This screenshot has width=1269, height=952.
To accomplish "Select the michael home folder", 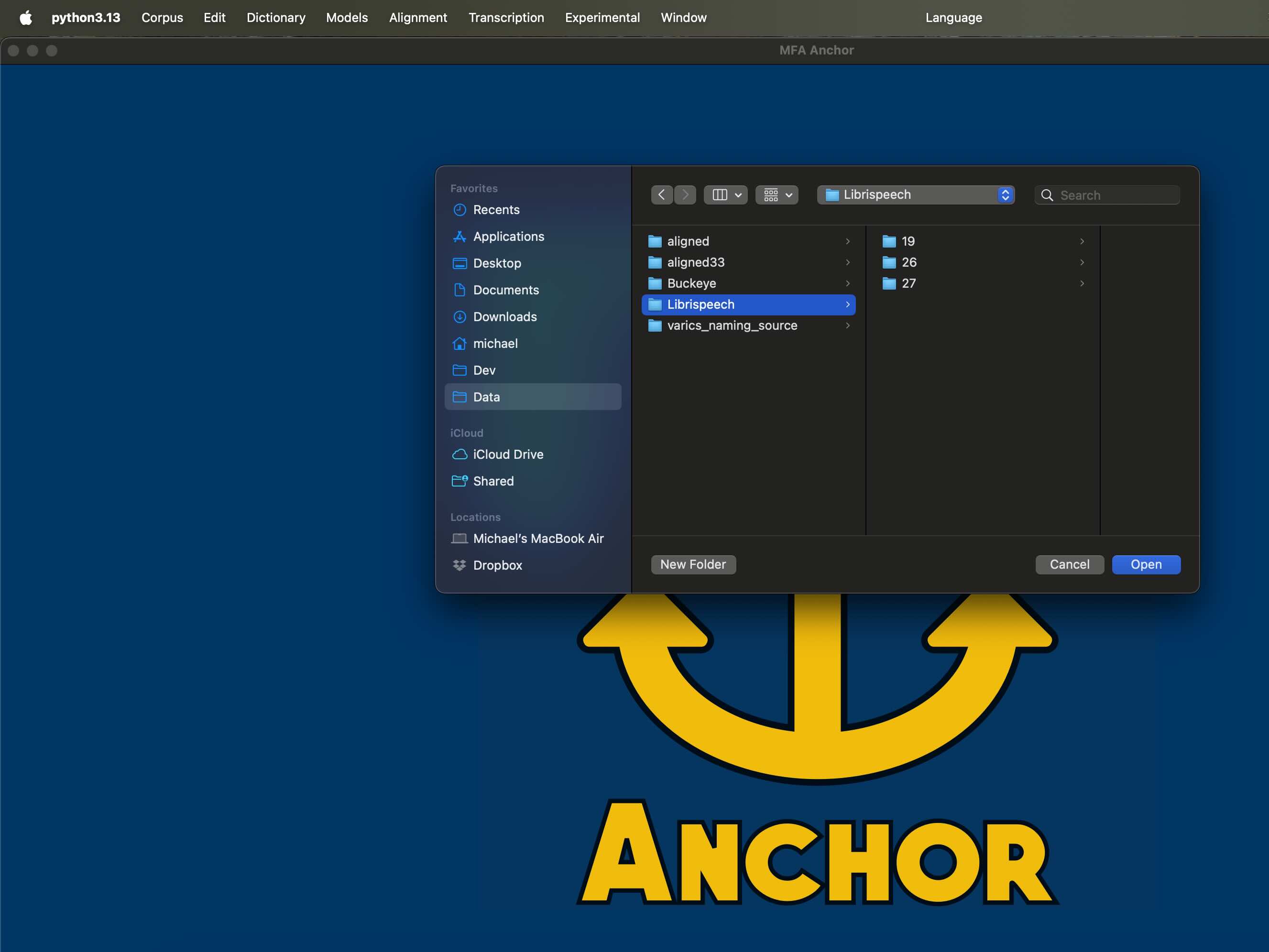I will coord(533,344).
